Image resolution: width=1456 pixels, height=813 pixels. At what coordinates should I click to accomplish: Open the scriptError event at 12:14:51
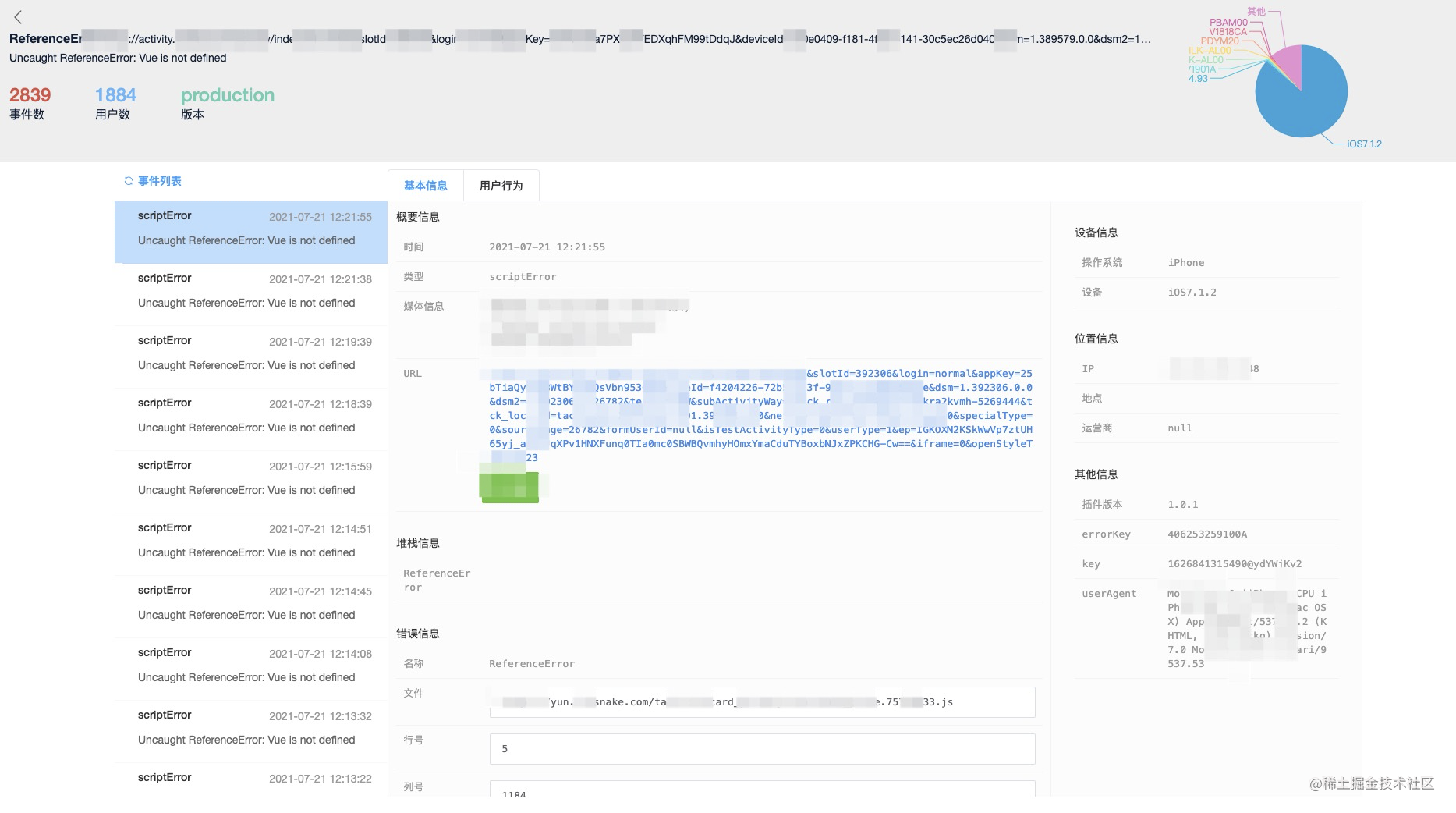251,544
